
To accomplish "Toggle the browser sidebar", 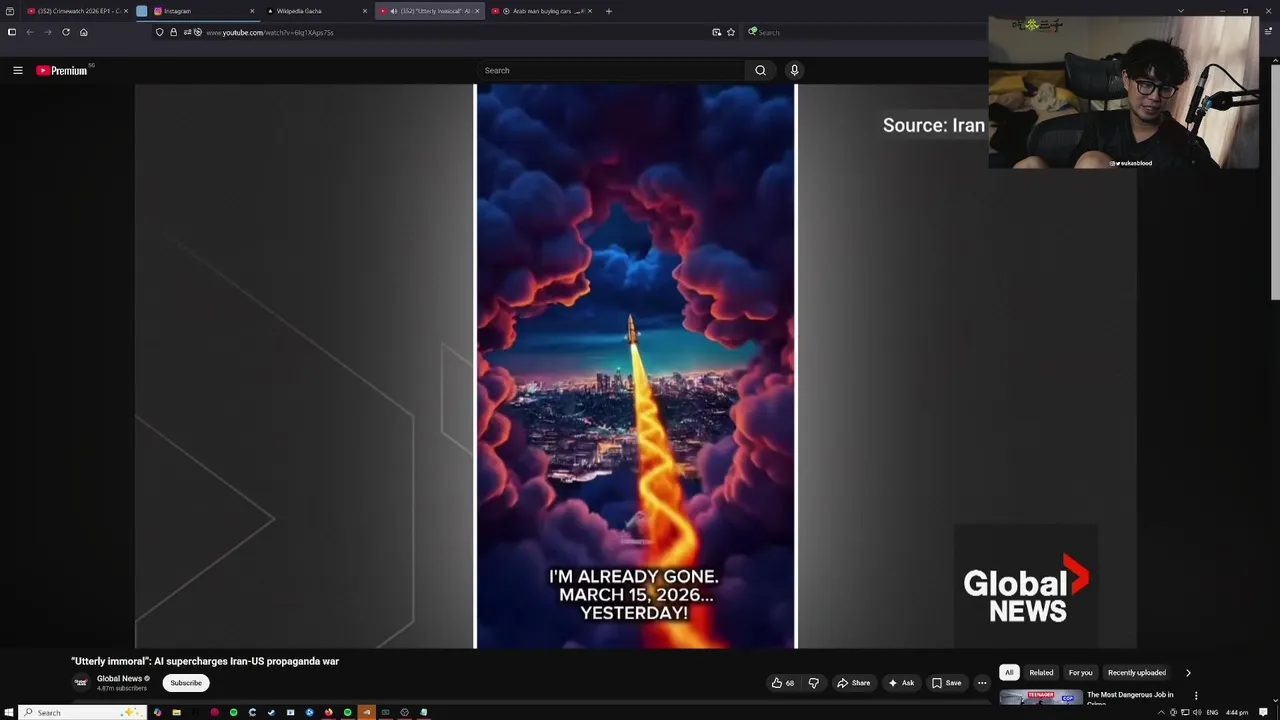I will click(x=11, y=32).
